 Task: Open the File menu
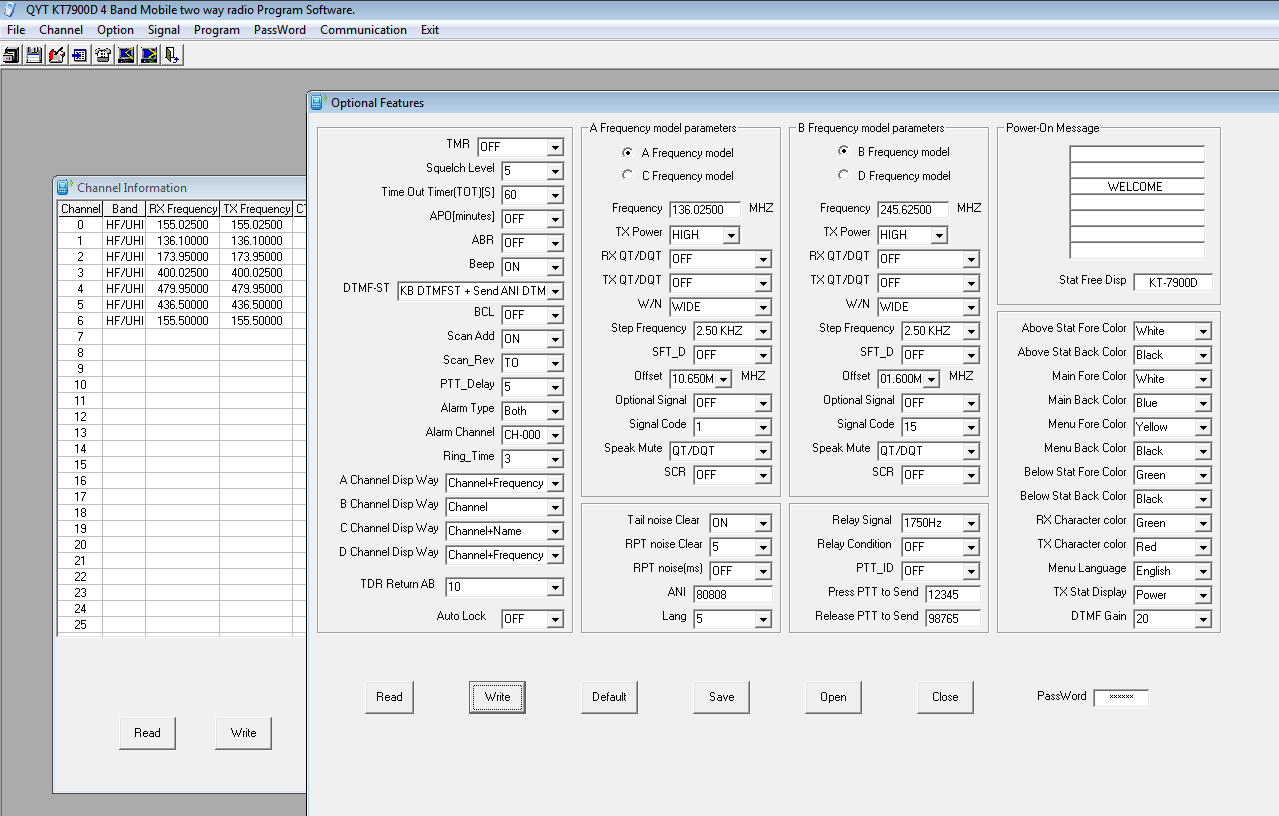click(x=16, y=30)
